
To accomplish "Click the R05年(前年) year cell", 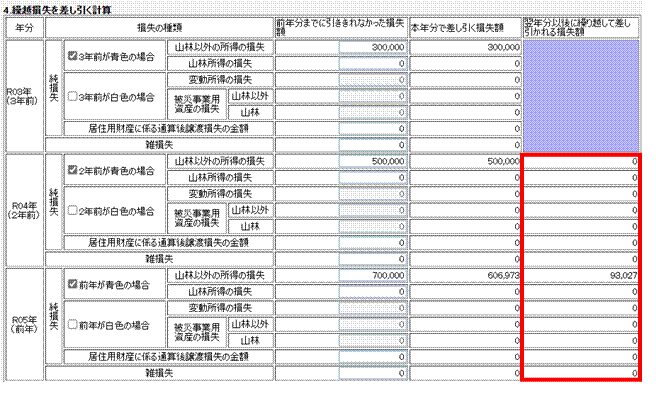I will (24, 325).
